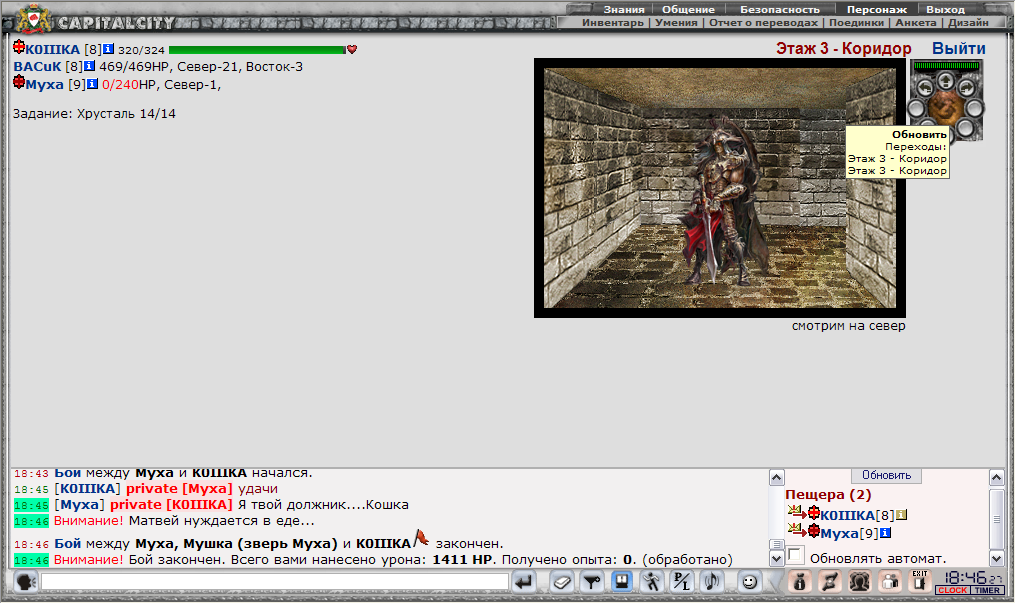Click the P/L icon in chat toolbar
The height and width of the screenshot is (604, 1016).
pos(682,582)
